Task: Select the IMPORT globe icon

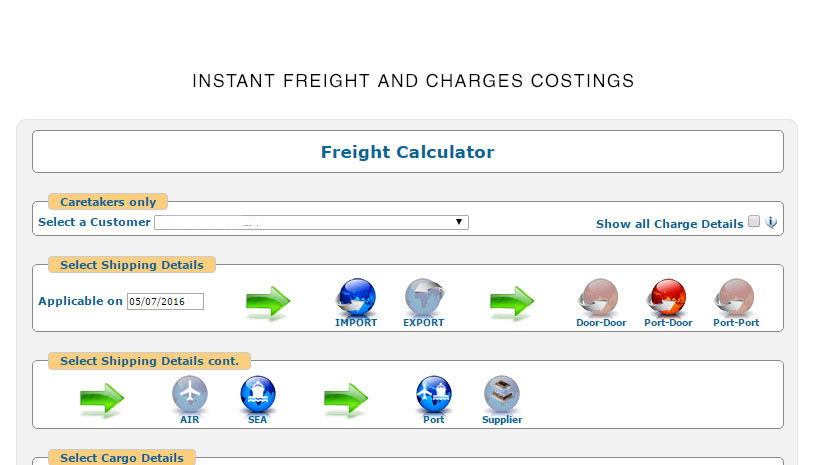Action: coord(356,297)
